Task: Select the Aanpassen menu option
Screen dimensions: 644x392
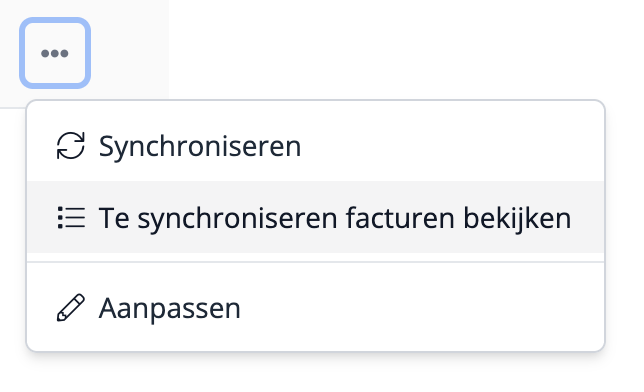Action: point(315,308)
